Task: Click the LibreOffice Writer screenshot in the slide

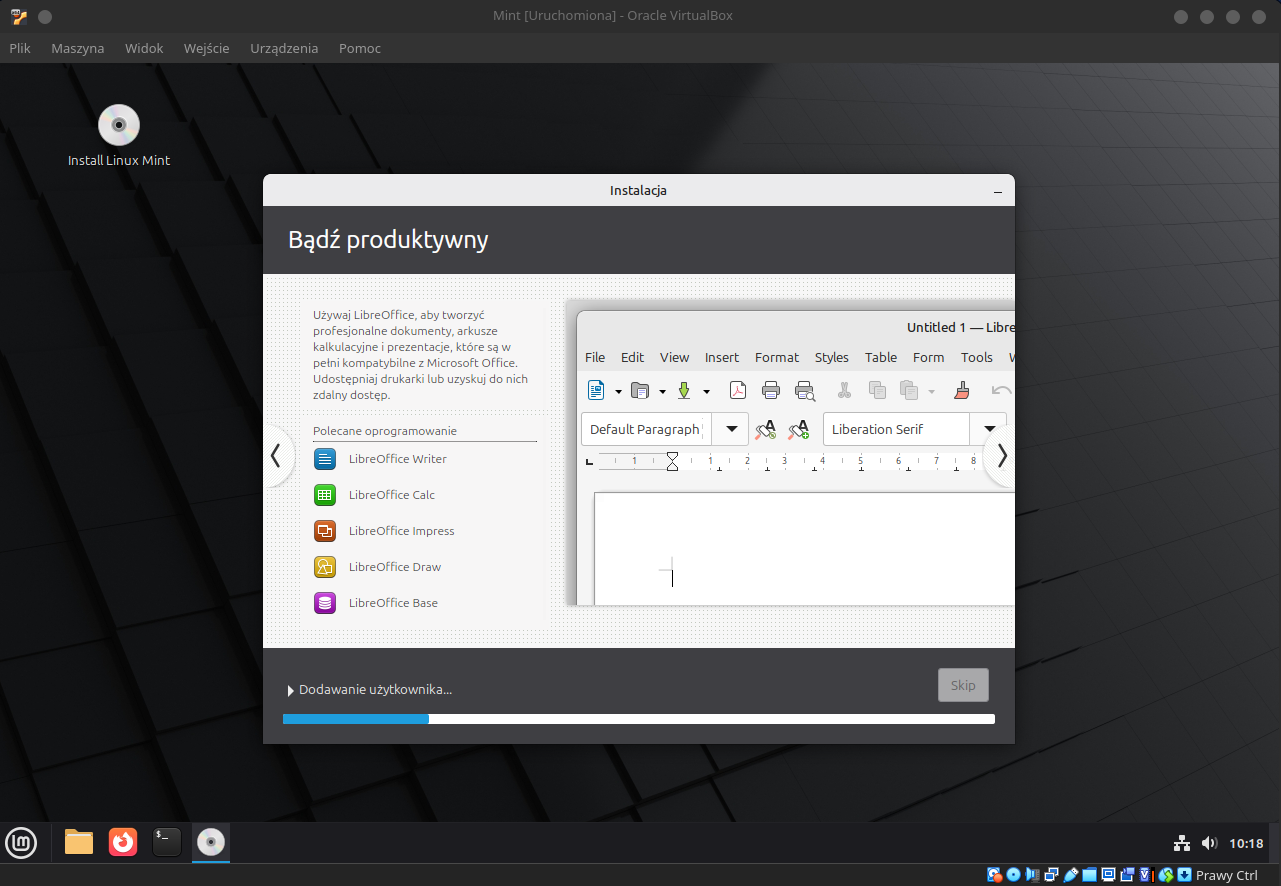Action: click(790, 452)
